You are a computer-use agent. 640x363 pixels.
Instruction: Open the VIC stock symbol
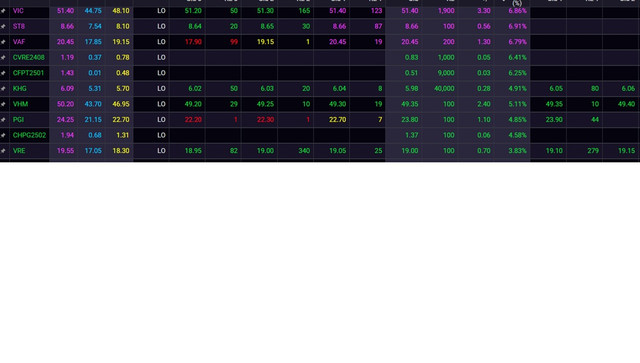tap(18, 11)
